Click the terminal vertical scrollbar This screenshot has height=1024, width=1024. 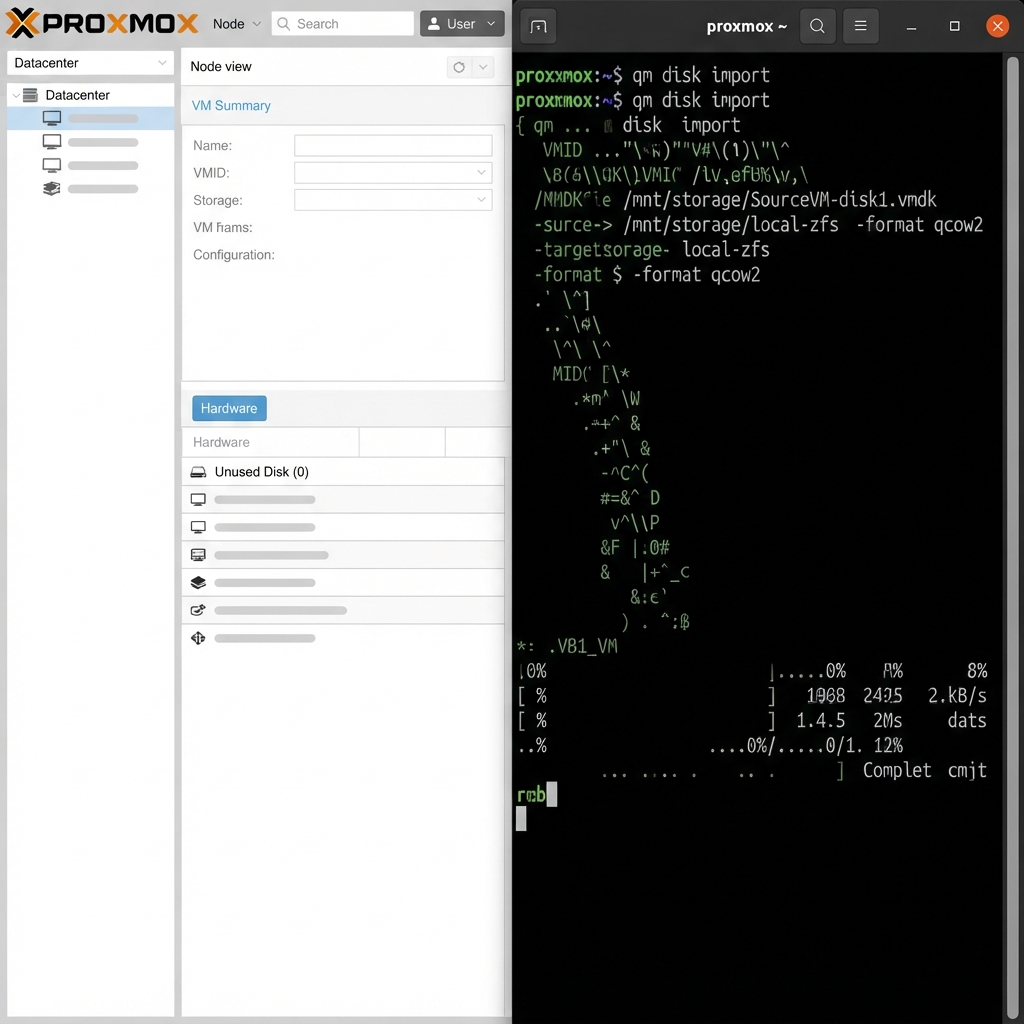(1012, 536)
